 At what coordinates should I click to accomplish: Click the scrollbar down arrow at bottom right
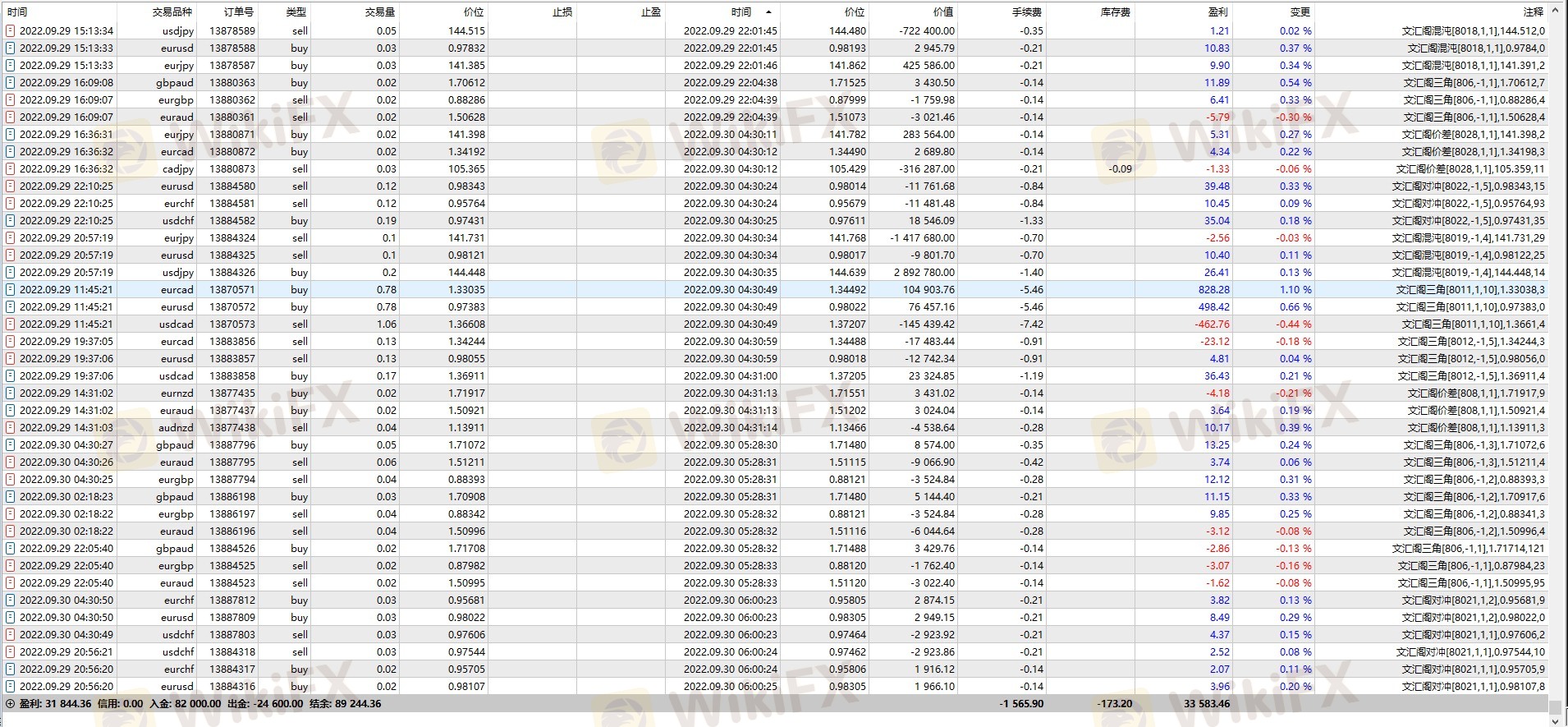click(x=1554, y=720)
